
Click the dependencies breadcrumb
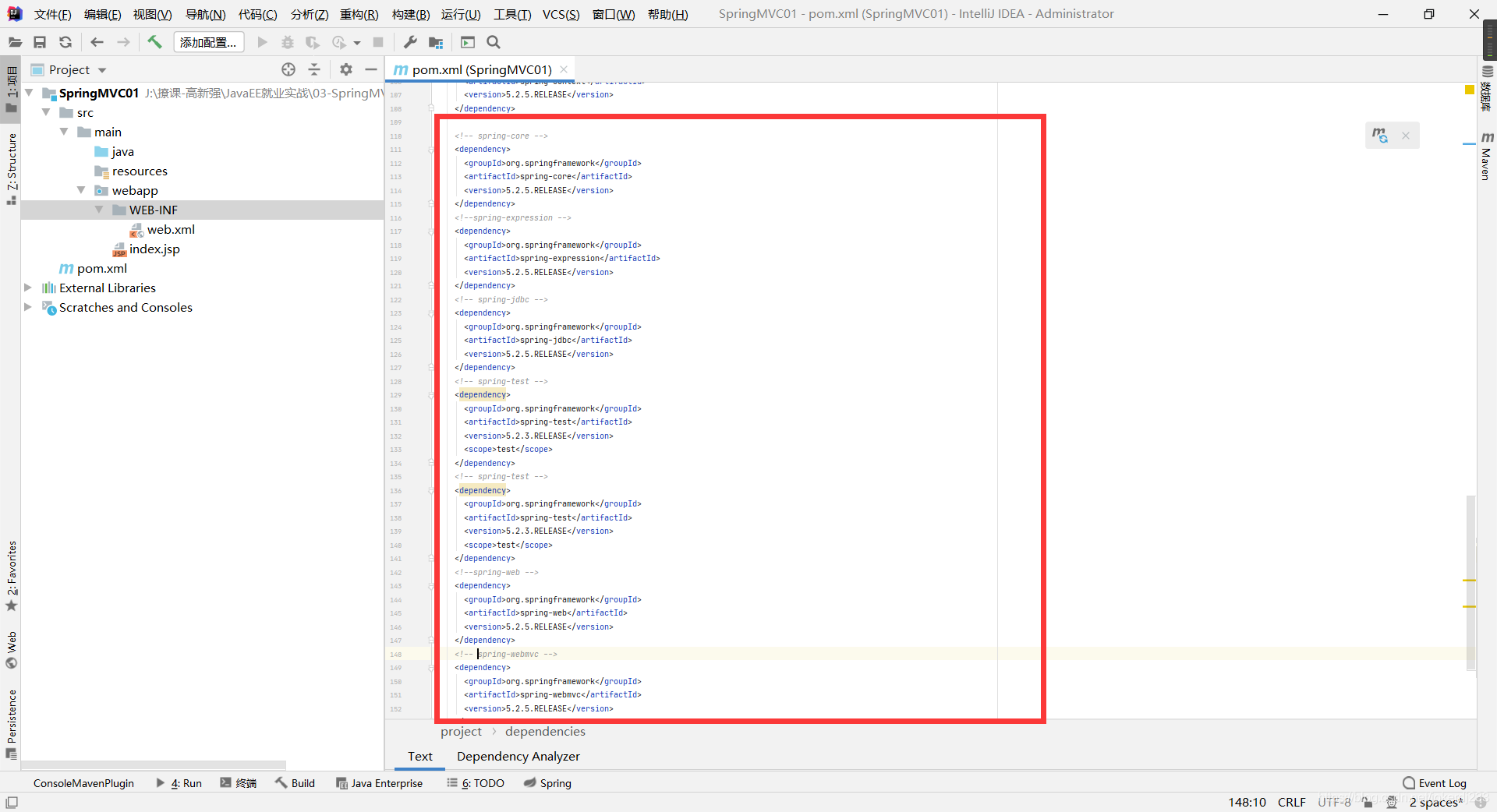click(x=545, y=731)
